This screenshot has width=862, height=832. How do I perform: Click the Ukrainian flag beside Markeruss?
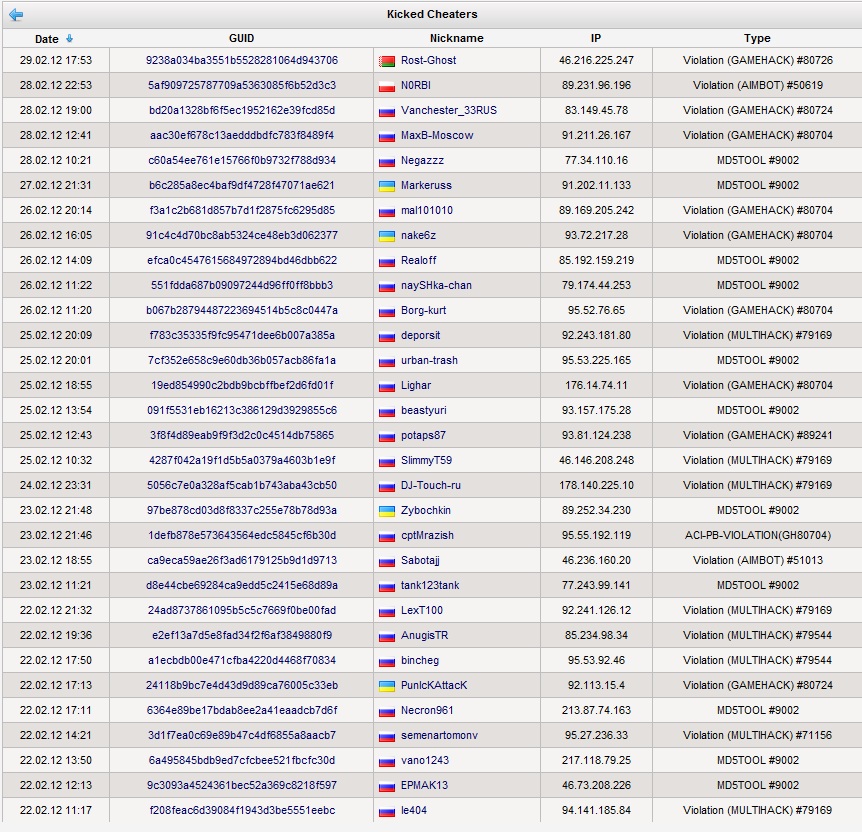coord(387,186)
